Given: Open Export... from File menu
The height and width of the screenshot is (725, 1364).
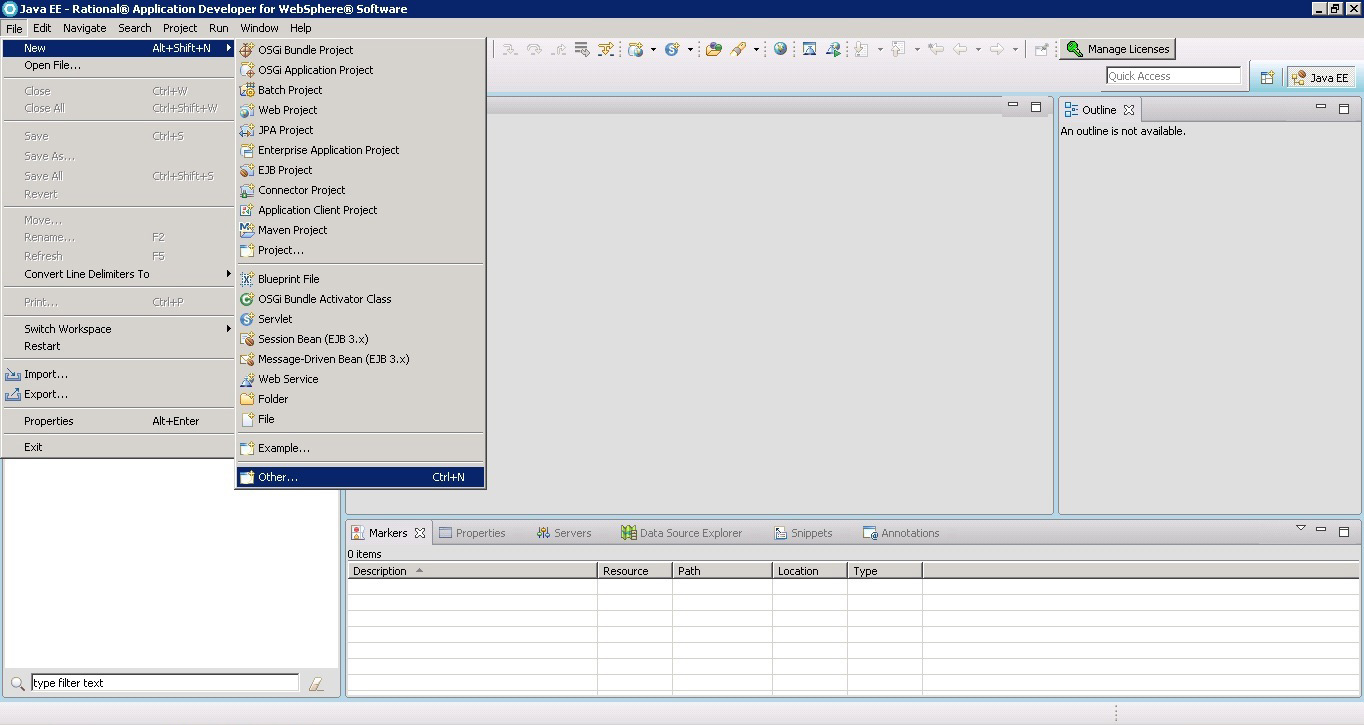Looking at the screenshot, I should point(118,394).
